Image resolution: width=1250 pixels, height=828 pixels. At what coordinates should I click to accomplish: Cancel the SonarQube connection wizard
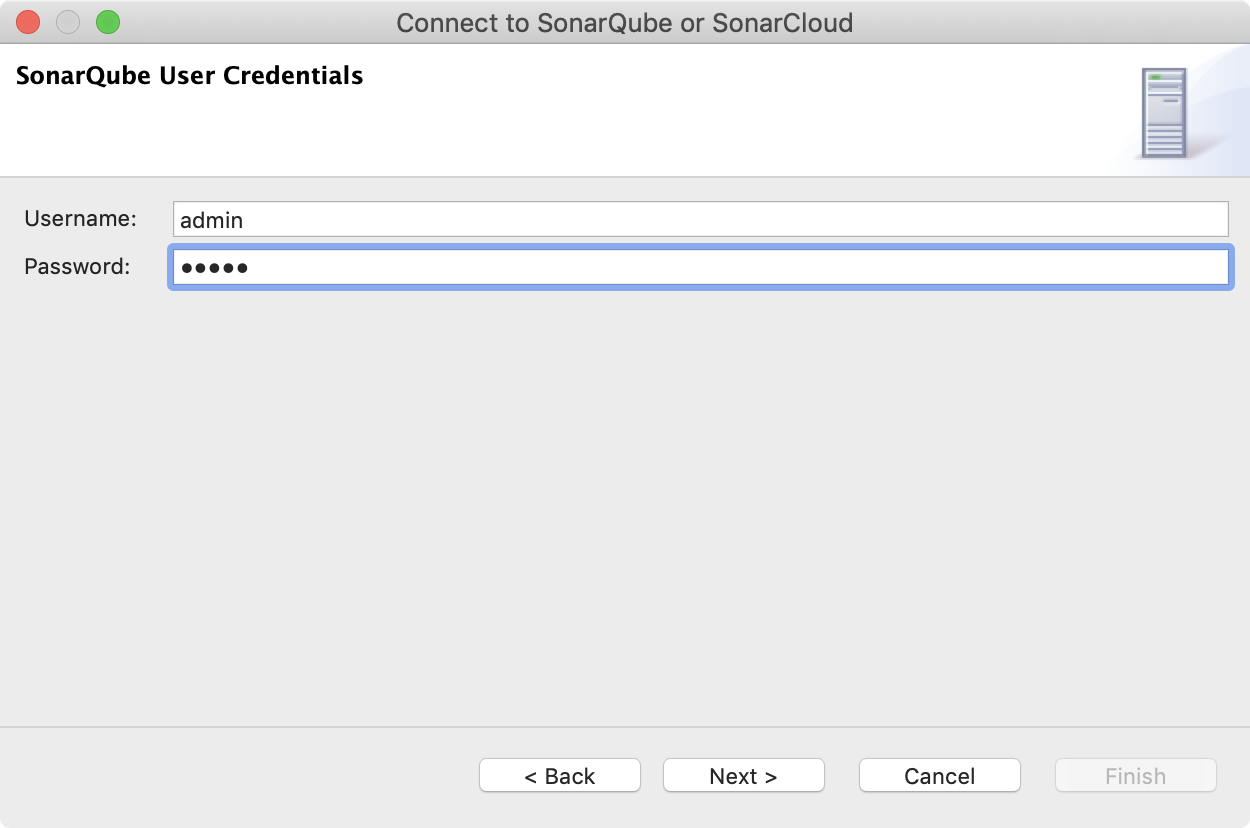pyautogui.click(x=939, y=775)
